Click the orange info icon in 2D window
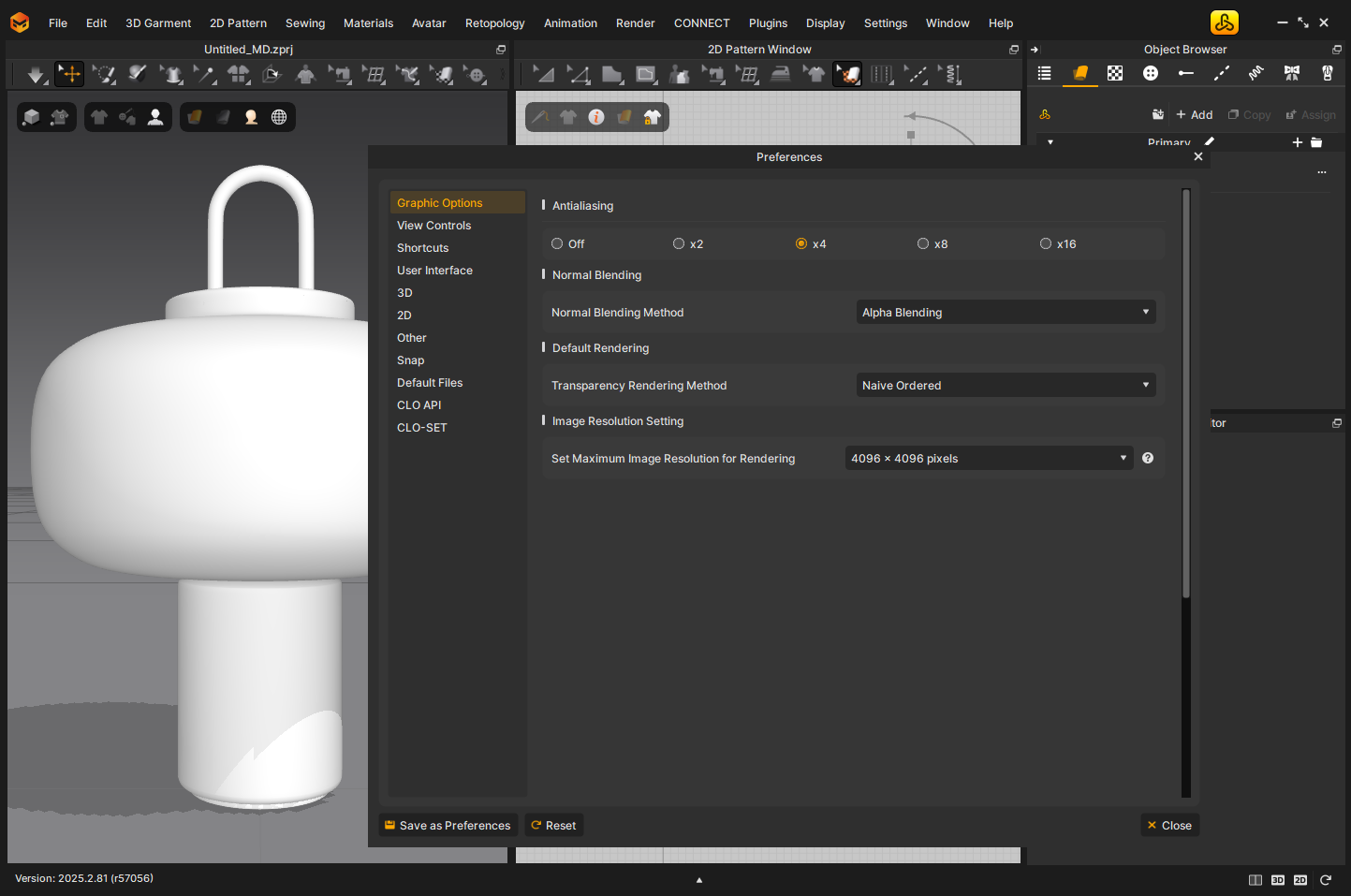Image resolution: width=1351 pixels, height=896 pixels. point(596,117)
